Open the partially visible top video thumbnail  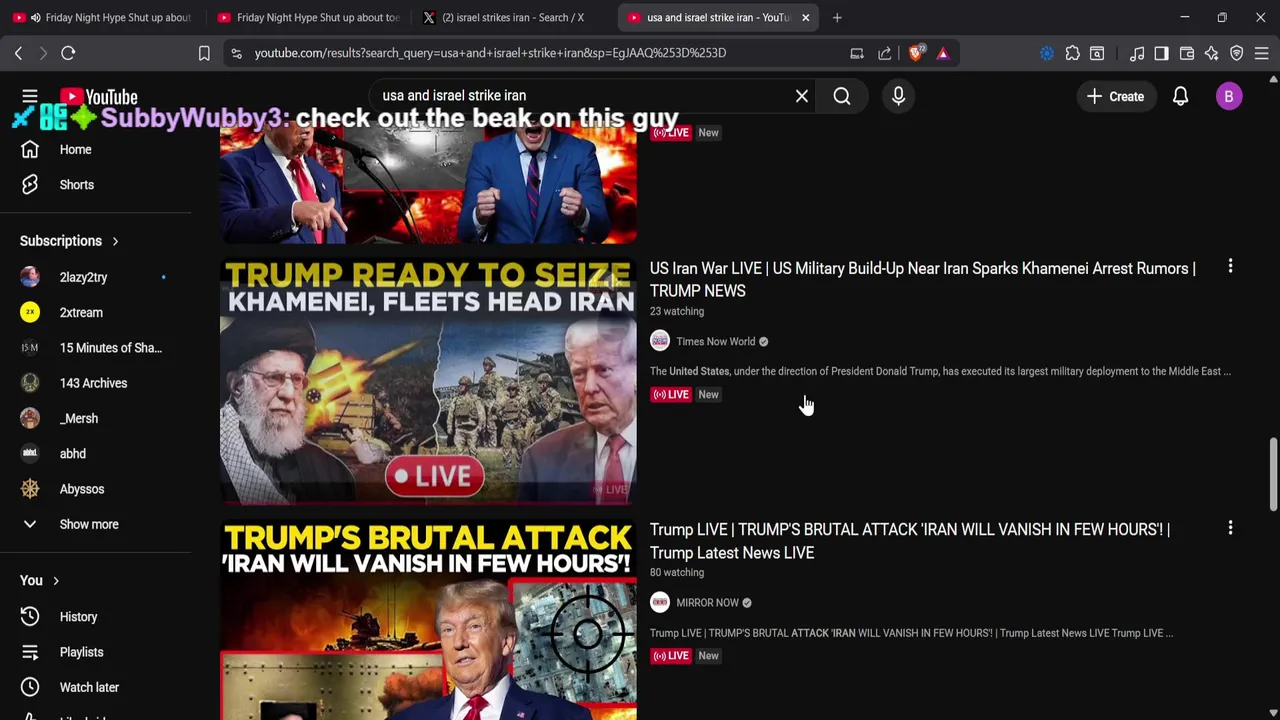coord(428,183)
